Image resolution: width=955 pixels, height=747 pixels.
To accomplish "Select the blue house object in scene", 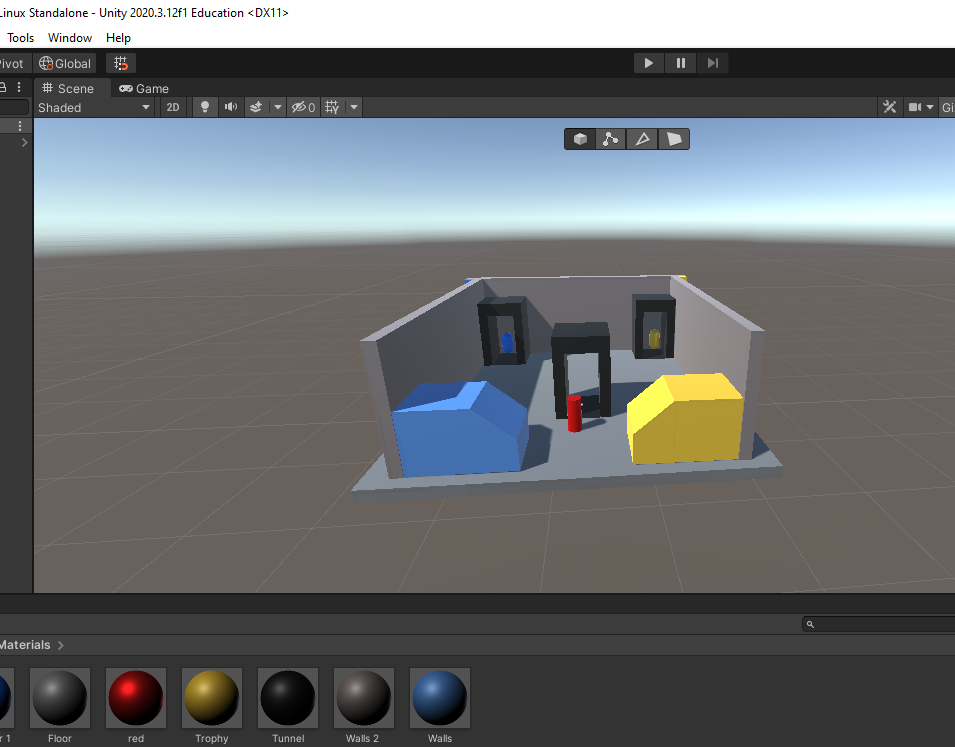I will coord(460,428).
